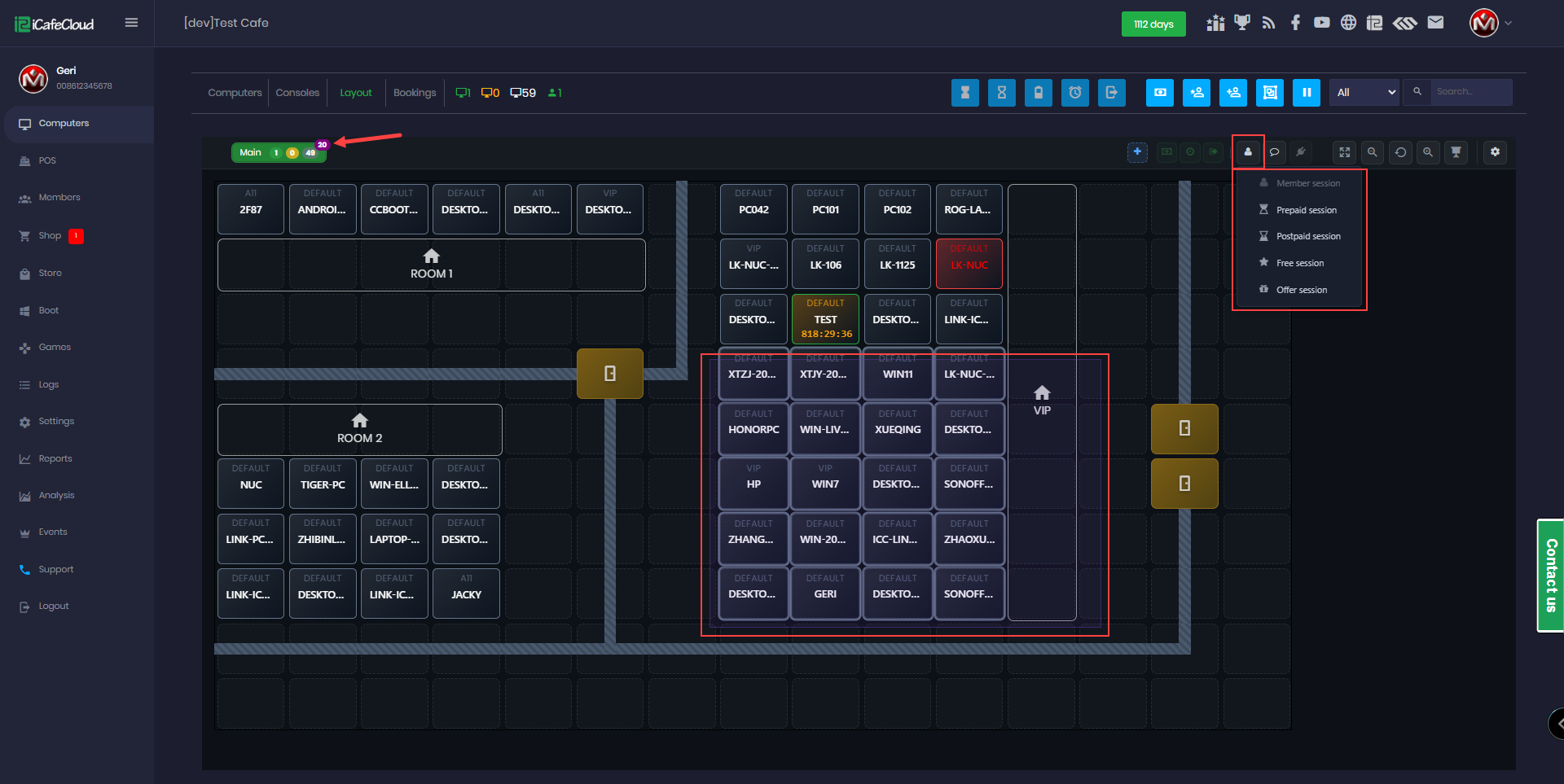The height and width of the screenshot is (784, 1564).
Task: Open Reports in the sidebar
Action: (55, 458)
